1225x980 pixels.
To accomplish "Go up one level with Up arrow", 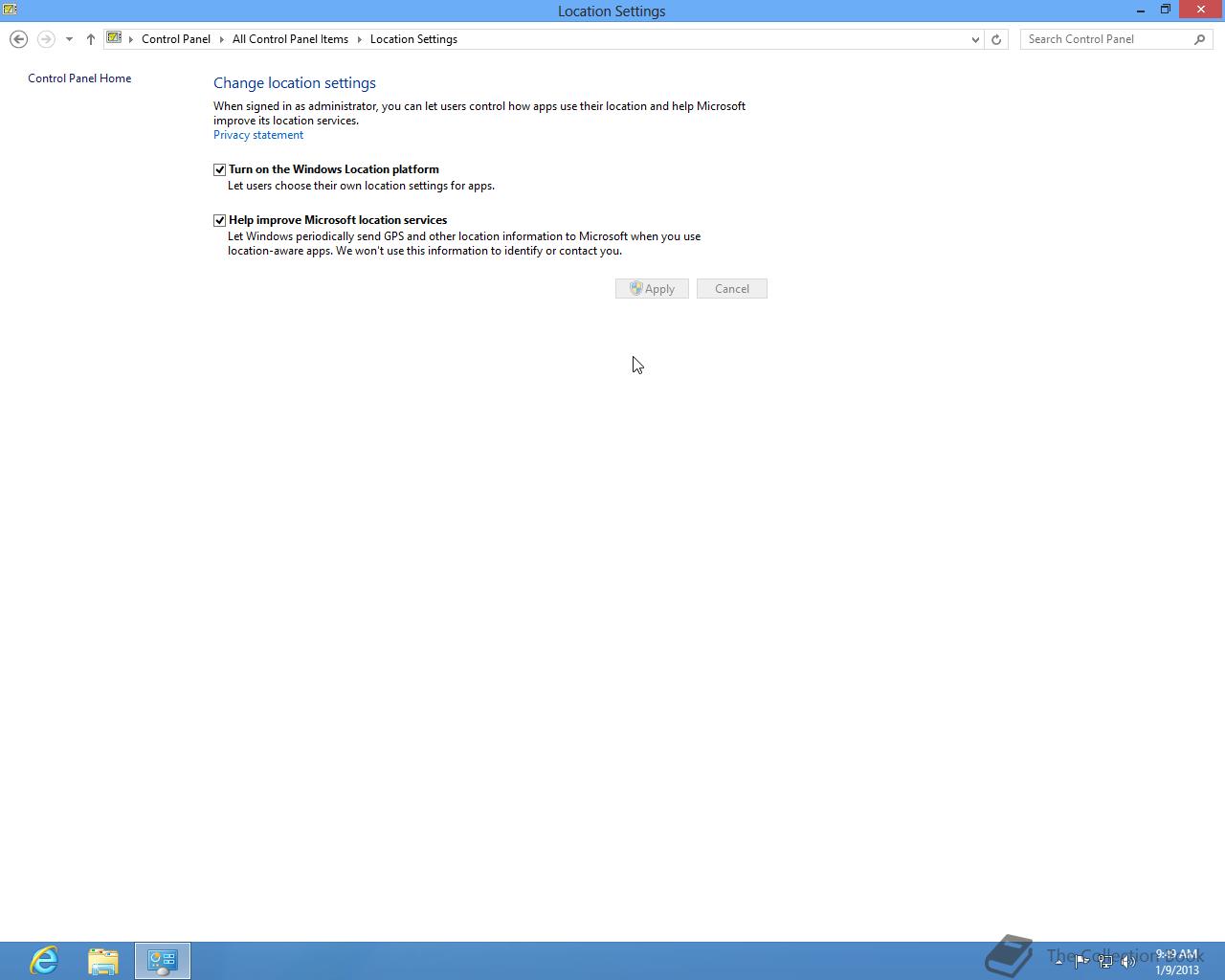I will pyautogui.click(x=91, y=39).
